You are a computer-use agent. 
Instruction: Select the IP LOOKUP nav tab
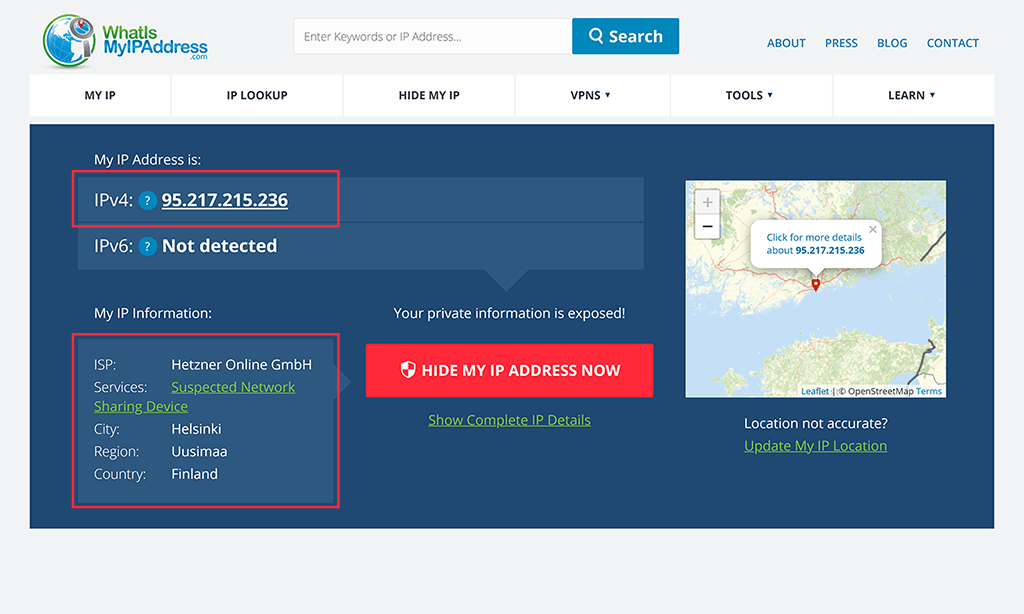coord(257,95)
